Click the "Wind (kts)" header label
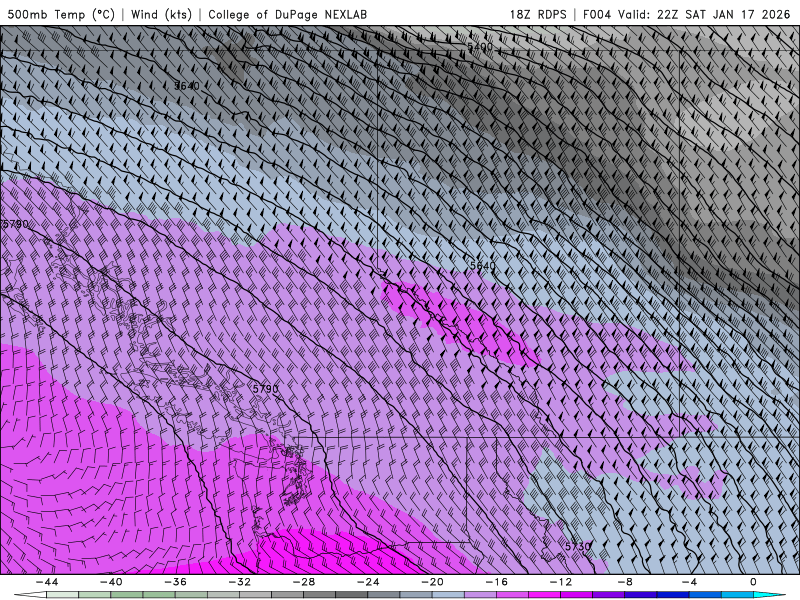Screen dimensions: 800x600 (161, 14)
